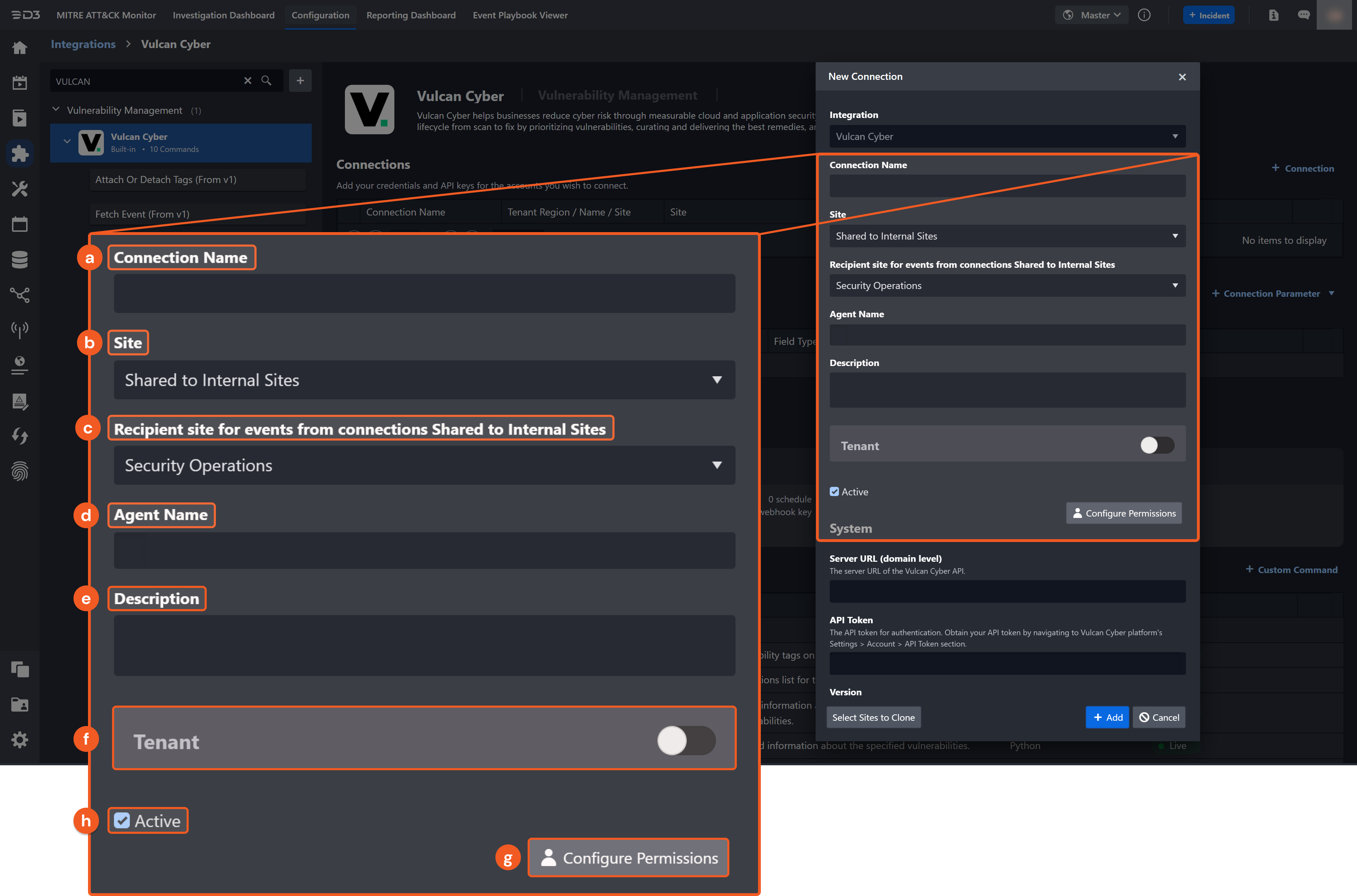The height and width of the screenshot is (896, 1357).
Task: Open the database stack sidebar icon
Action: click(19, 259)
